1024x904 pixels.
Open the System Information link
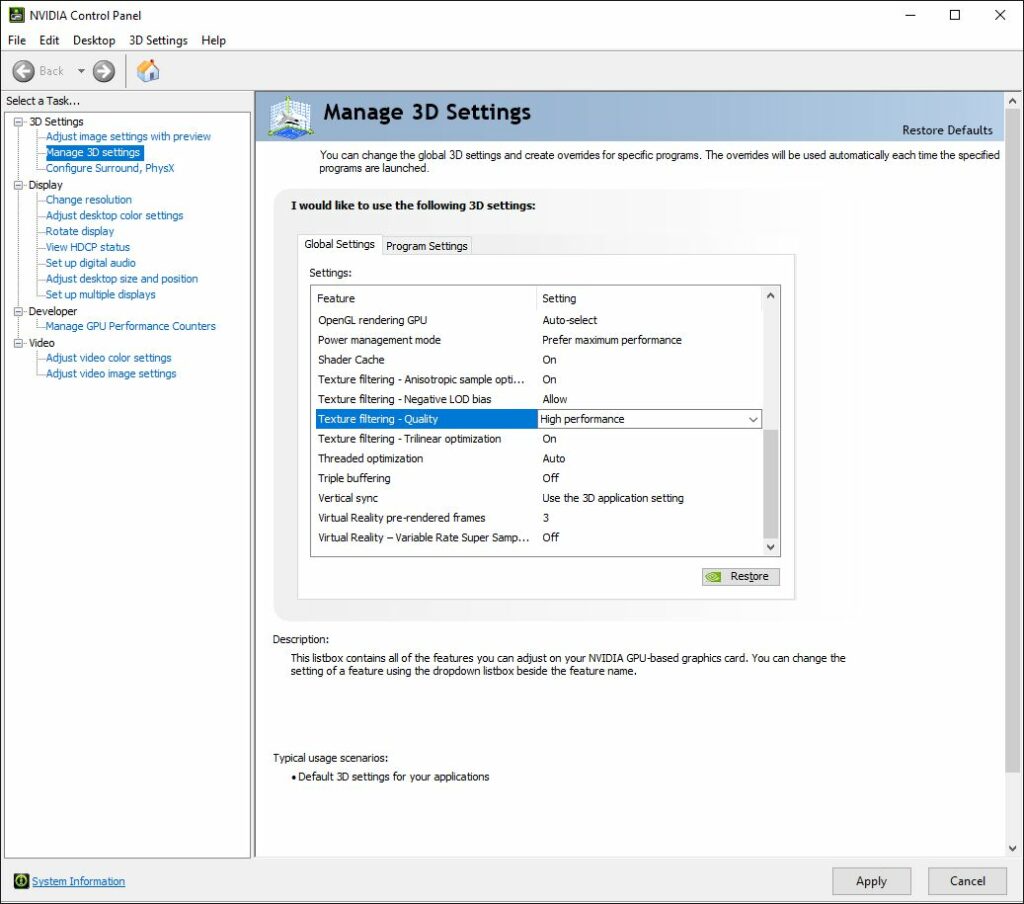pyautogui.click(x=78, y=881)
